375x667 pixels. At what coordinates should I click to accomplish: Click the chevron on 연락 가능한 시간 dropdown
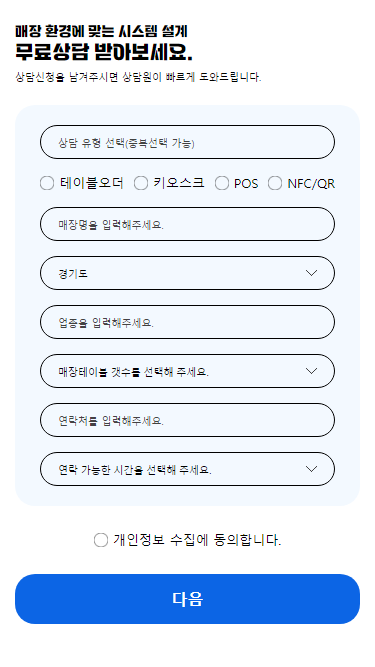(x=312, y=469)
